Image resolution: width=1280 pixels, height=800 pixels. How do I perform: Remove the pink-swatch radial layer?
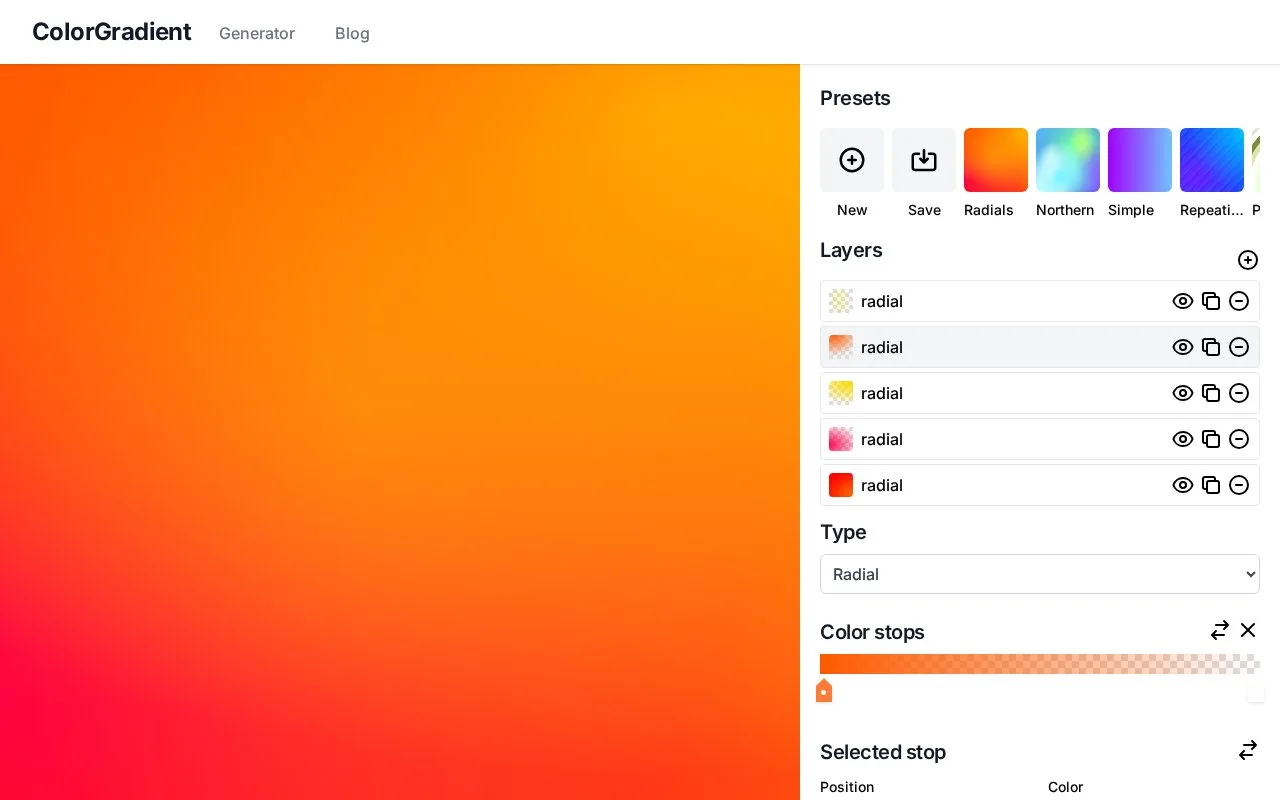coord(1239,439)
